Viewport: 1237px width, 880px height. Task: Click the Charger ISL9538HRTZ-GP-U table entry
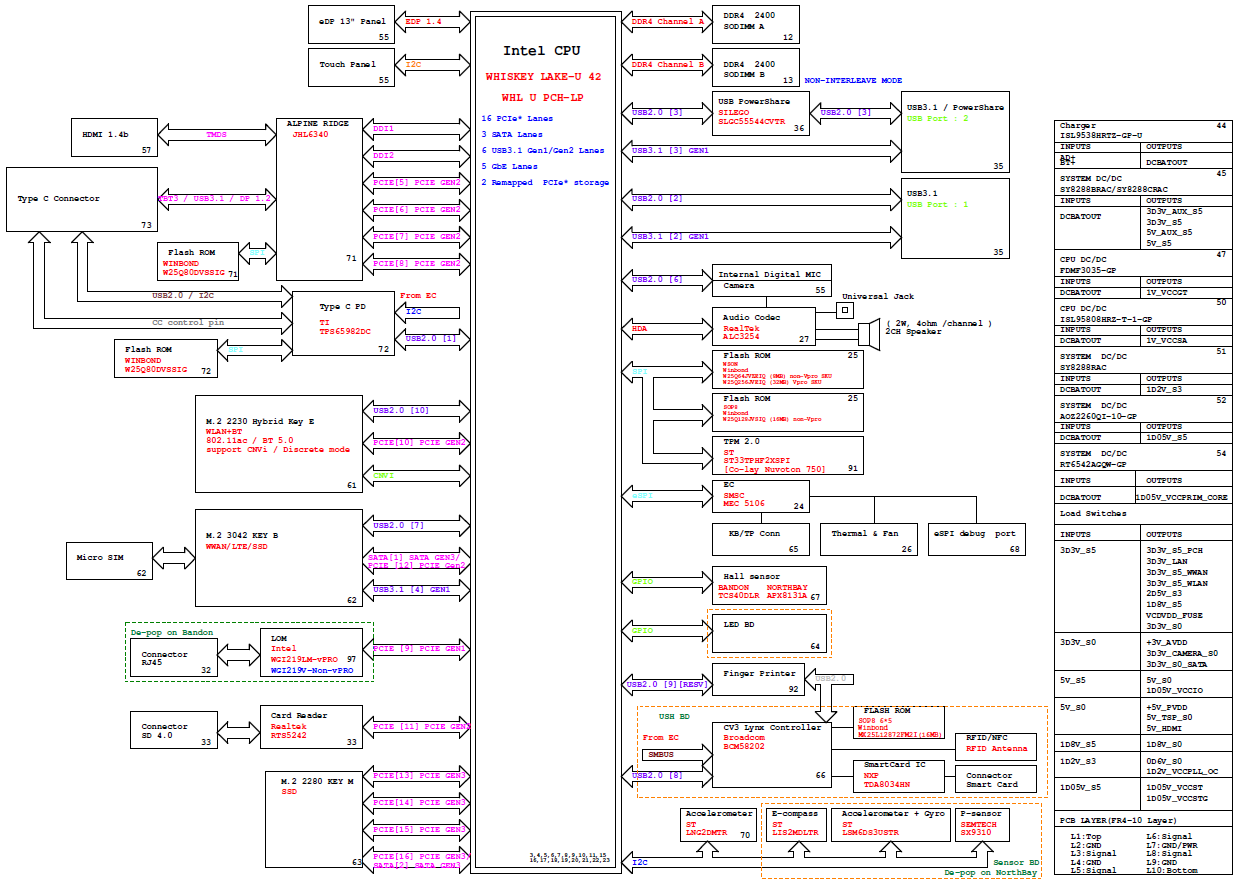click(x=1143, y=131)
